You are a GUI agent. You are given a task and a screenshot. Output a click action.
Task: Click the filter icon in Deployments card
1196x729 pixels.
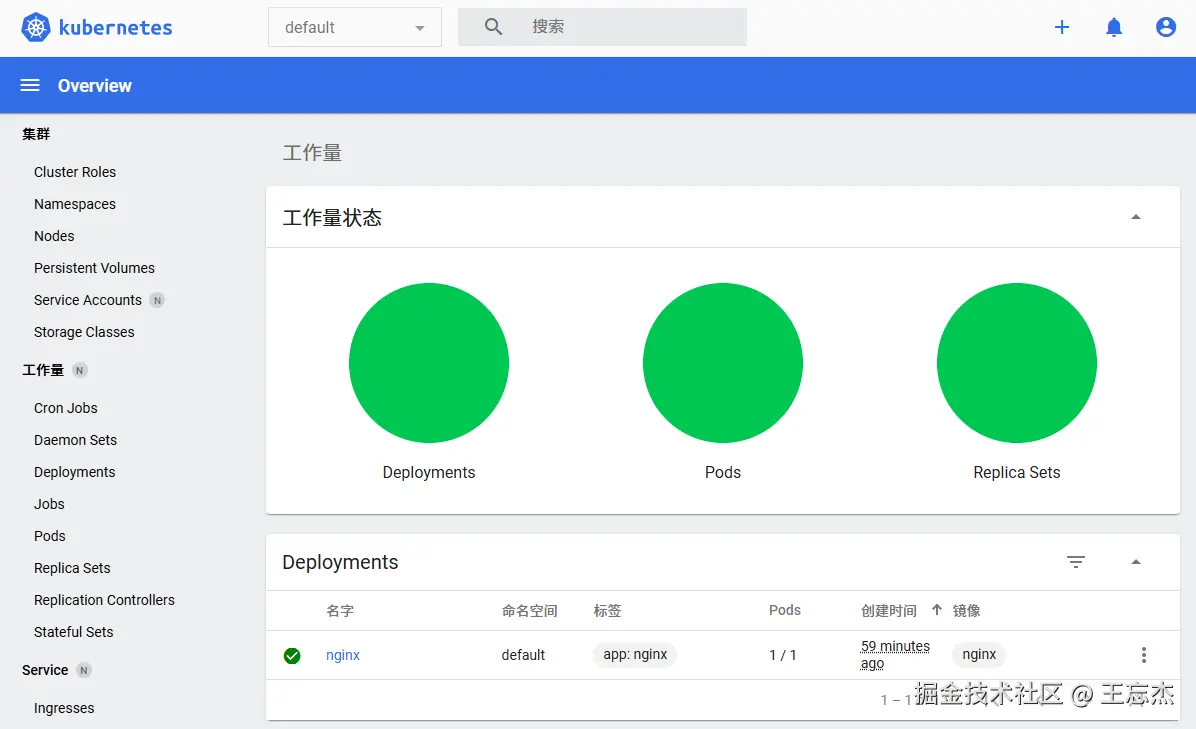click(1075, 562)
